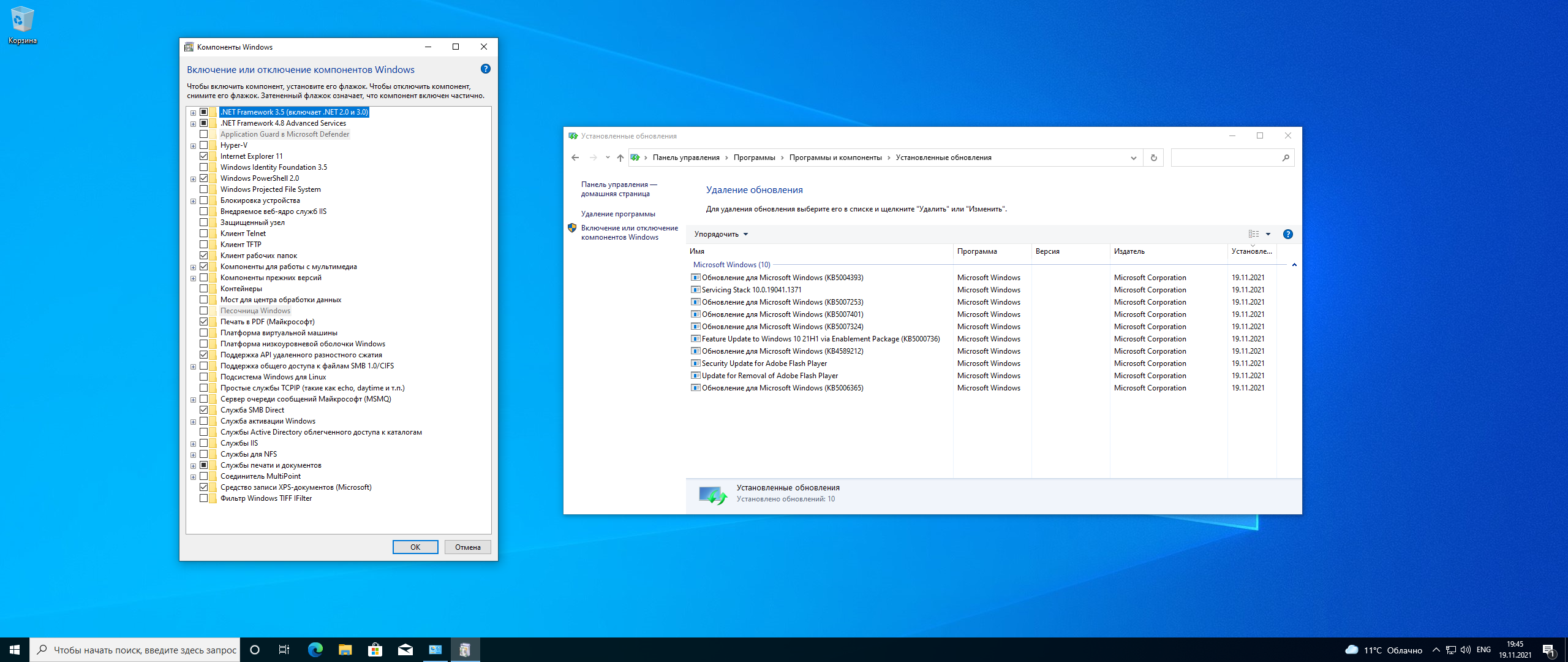Launch Microsoft Edge from taskbar
The height and width of the screenshot is (662, 1568).
[315, 650]
